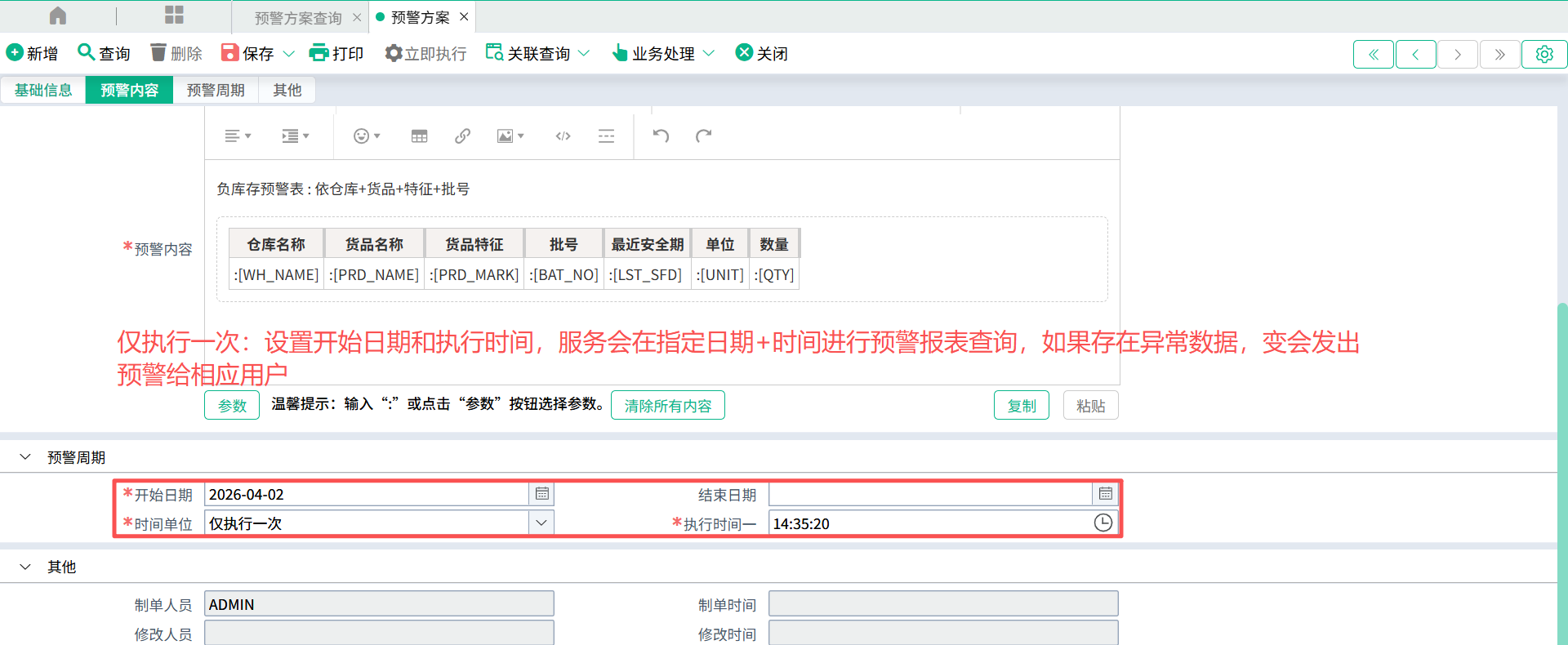This screenshot has height=645, width=1568.
Task: Collapse the 其他 section
Action: tap(25, 567)
